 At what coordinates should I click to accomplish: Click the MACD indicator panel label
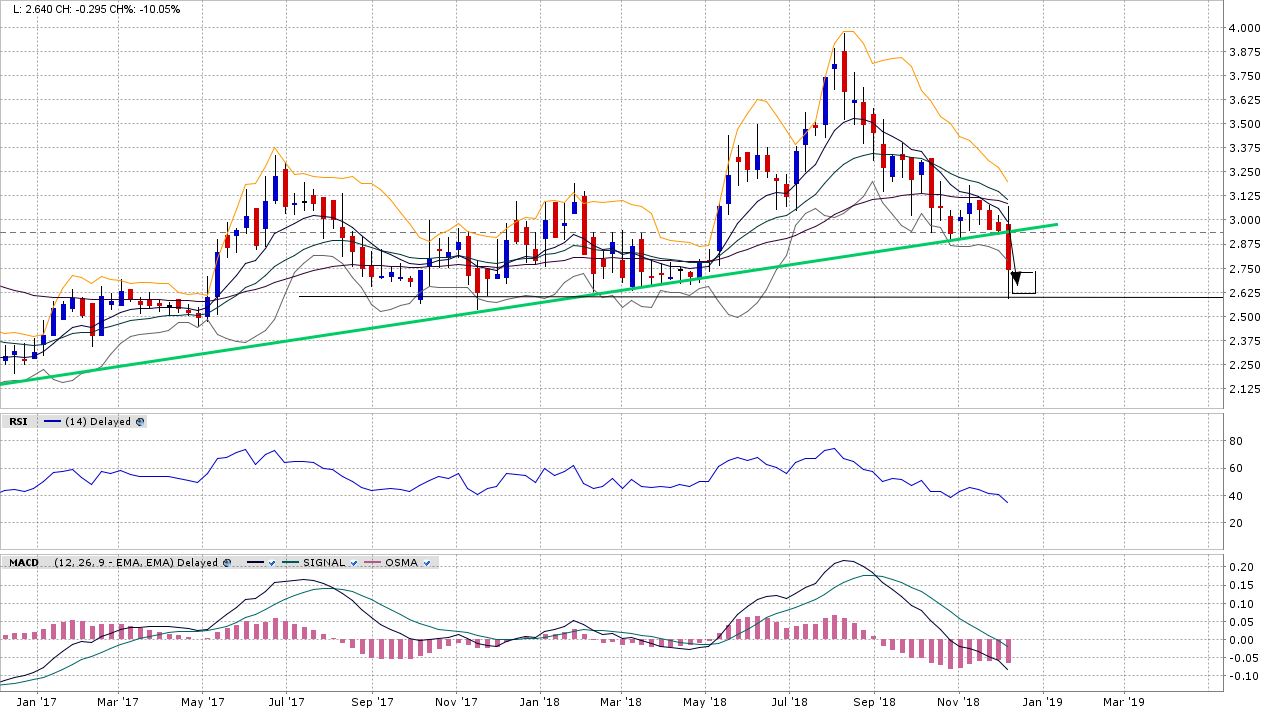24,563
